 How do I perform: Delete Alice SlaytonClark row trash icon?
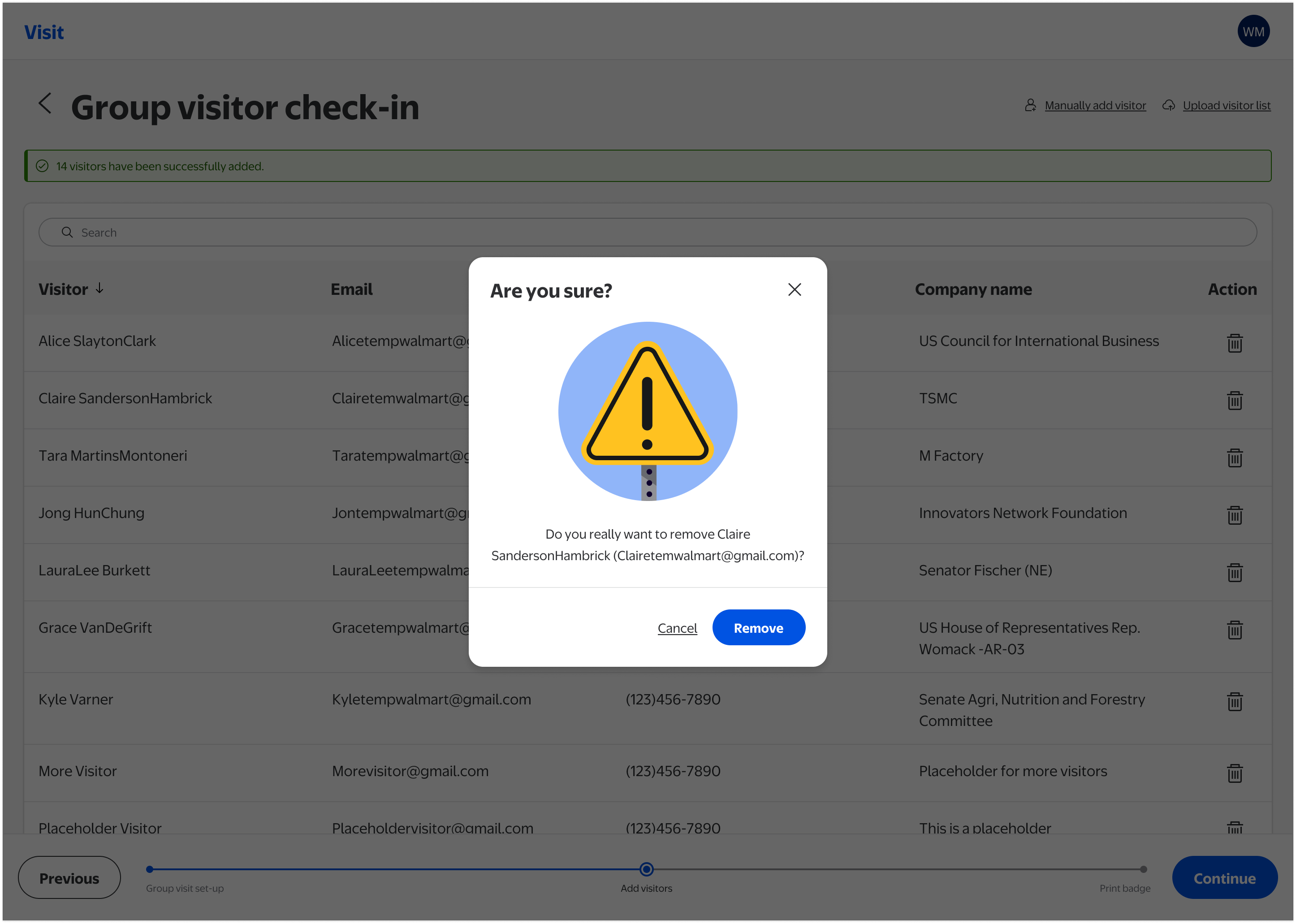coord(1235,342)
